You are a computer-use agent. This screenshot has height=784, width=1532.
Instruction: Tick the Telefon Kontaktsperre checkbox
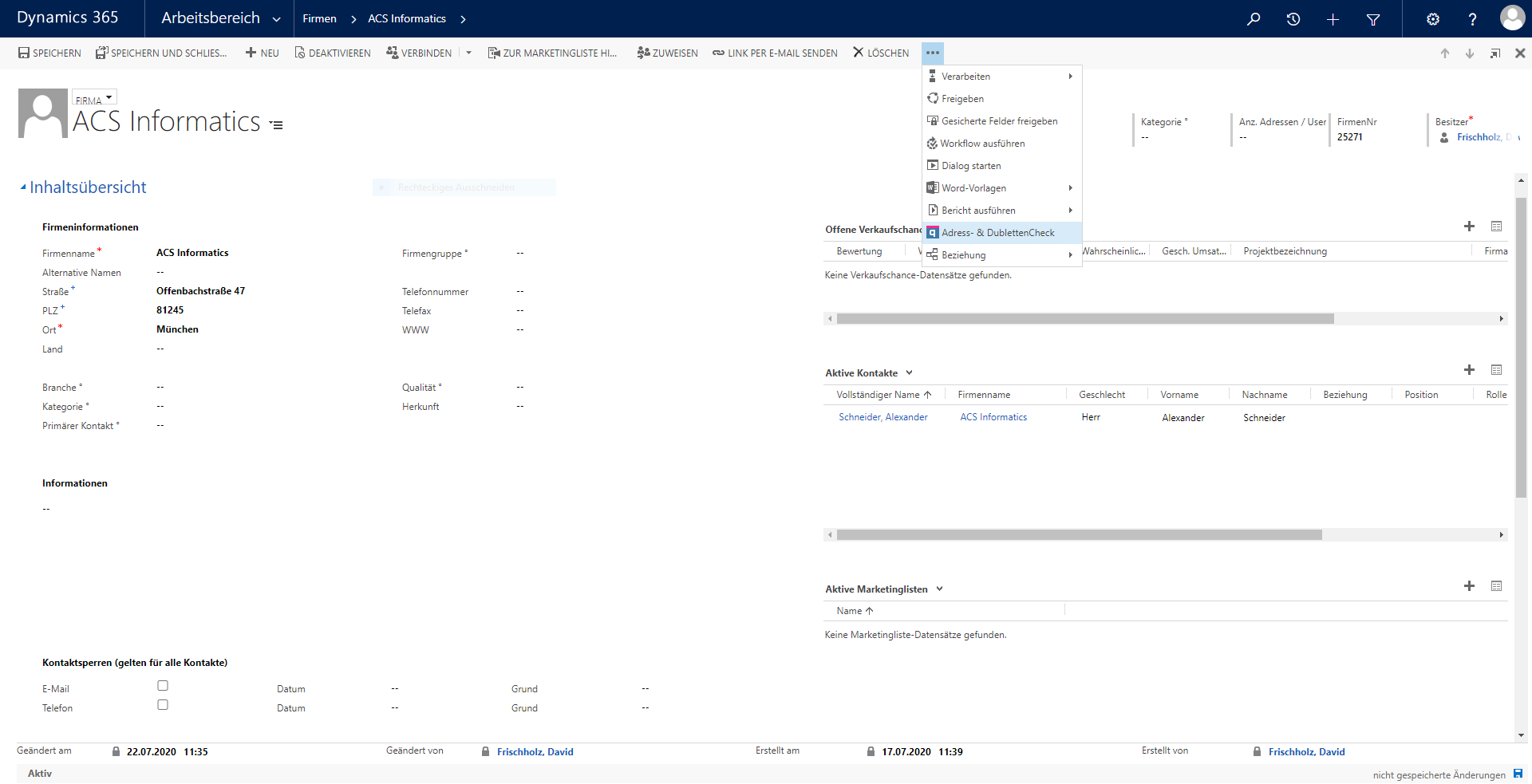pos(163,705)
